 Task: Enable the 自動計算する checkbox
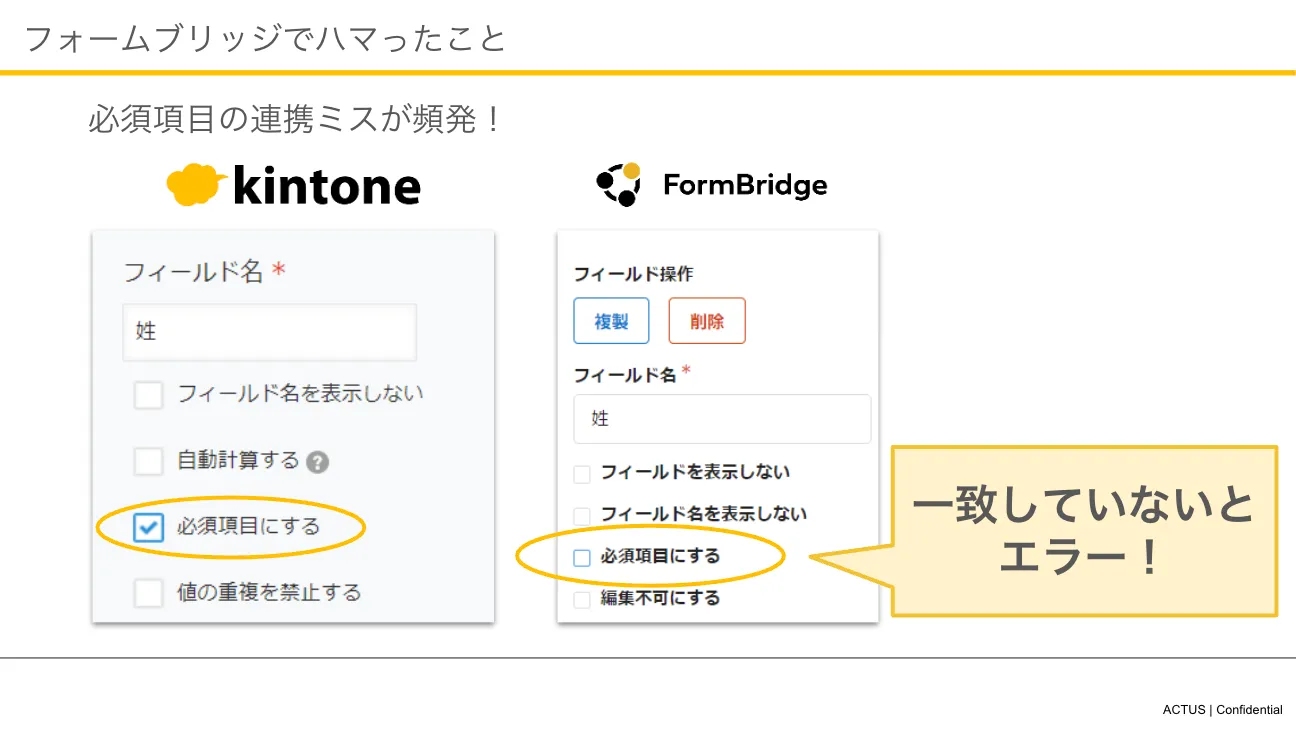[x=148, y=461]
